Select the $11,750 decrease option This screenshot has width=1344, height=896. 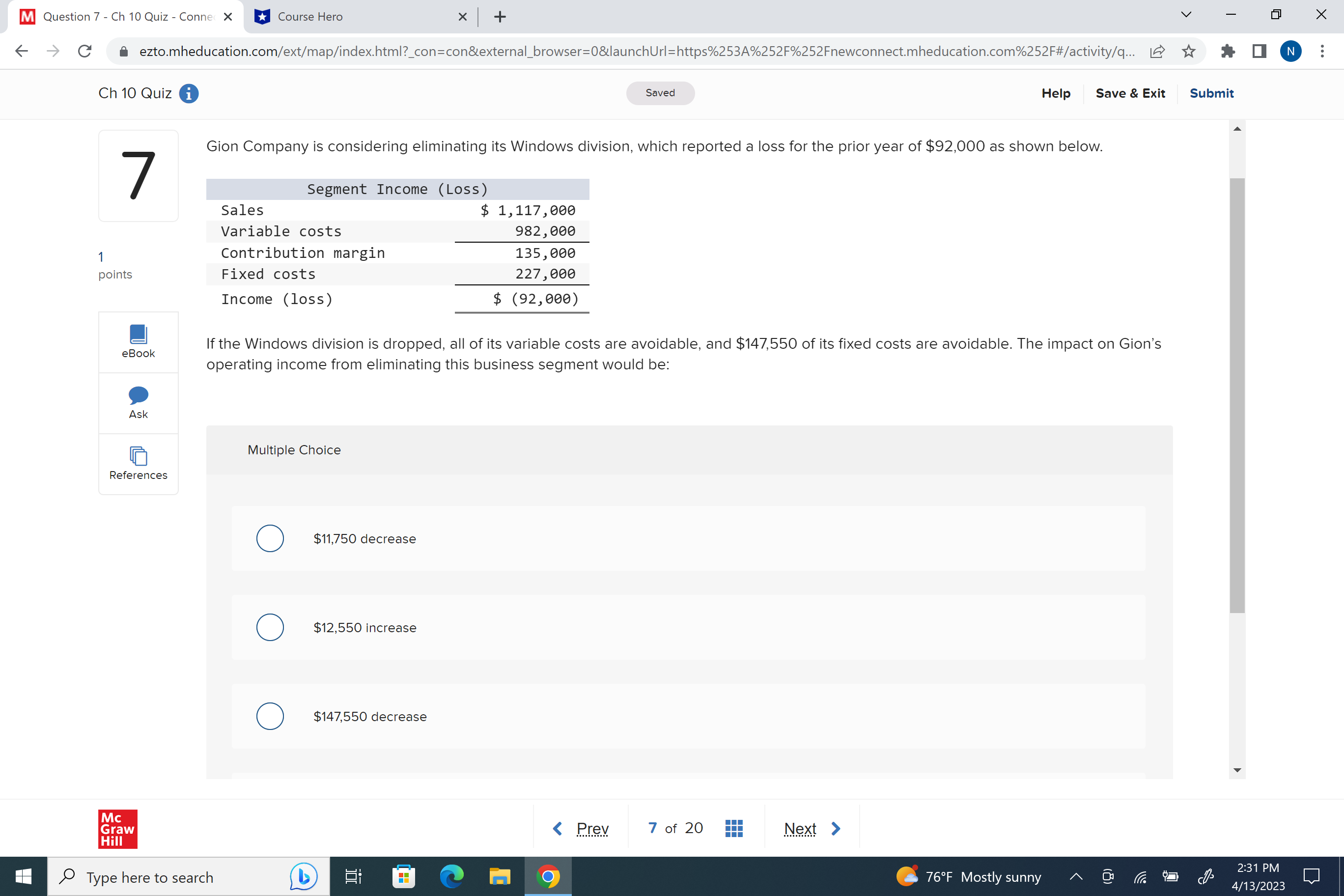click(270, 538)
